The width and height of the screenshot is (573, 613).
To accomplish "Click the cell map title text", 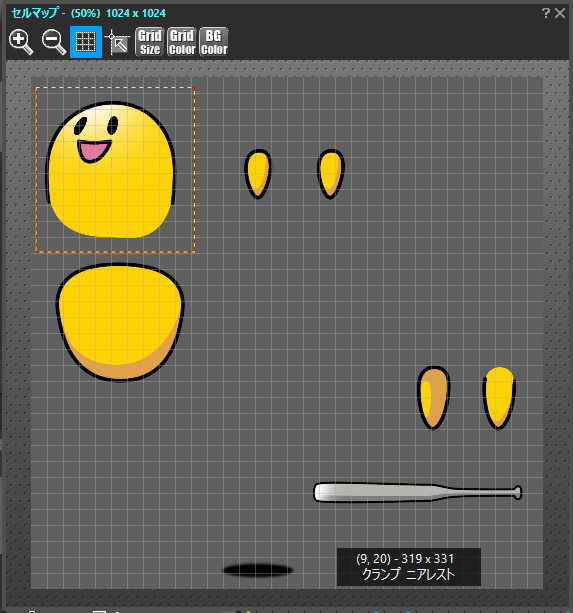I will (x=89, y=13).
